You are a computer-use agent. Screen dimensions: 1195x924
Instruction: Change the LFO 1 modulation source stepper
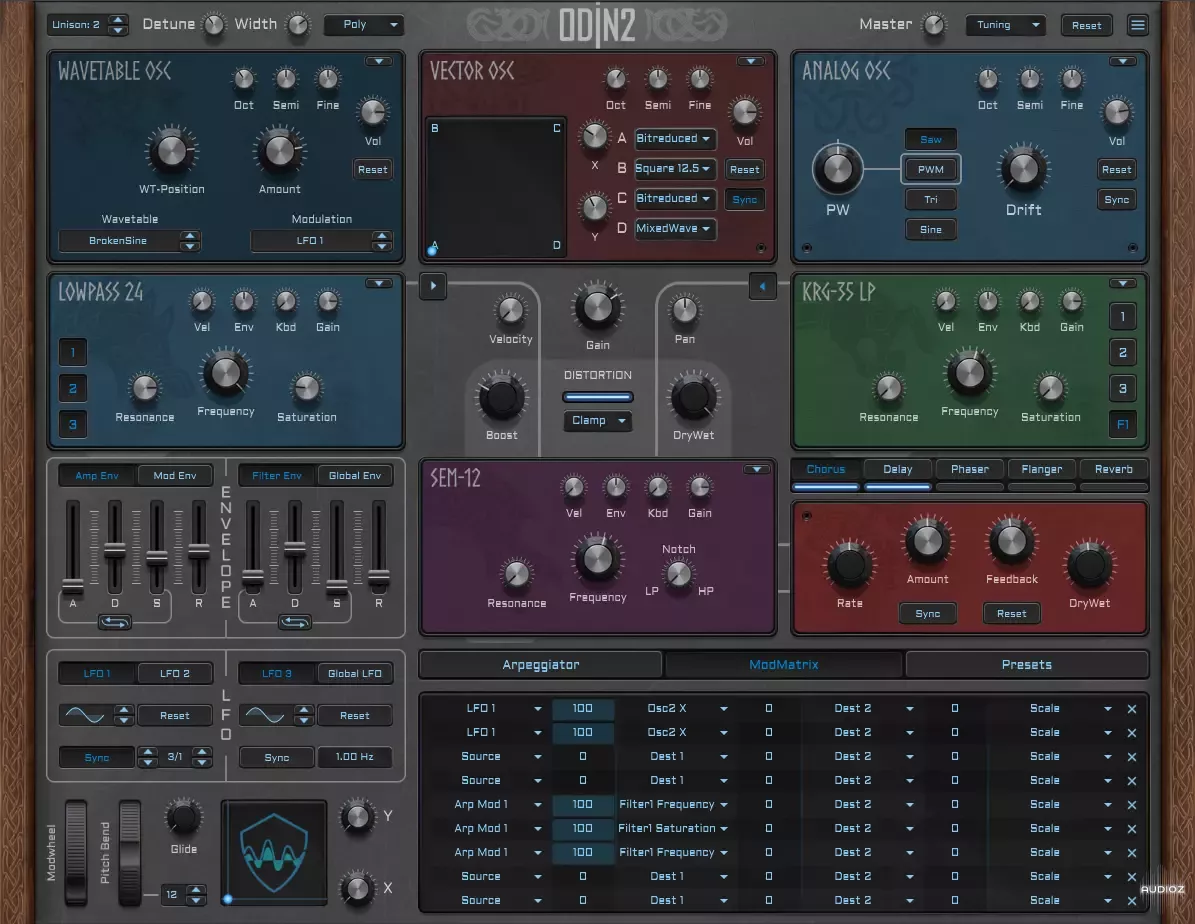pos(382,241)
